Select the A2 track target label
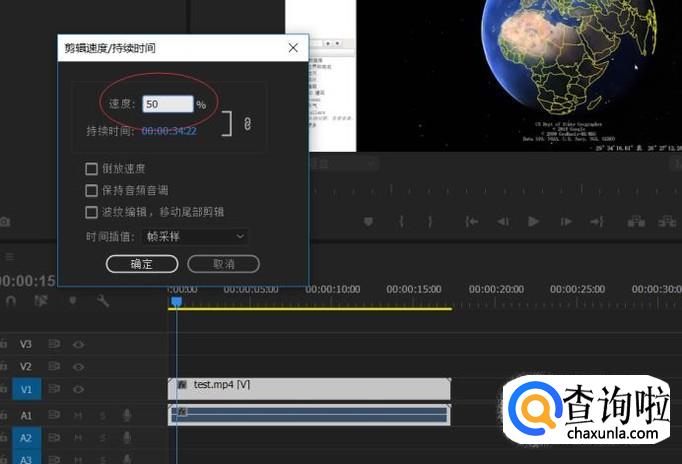The height and width of the screenshot is (464, 682). tap(26, 438)
